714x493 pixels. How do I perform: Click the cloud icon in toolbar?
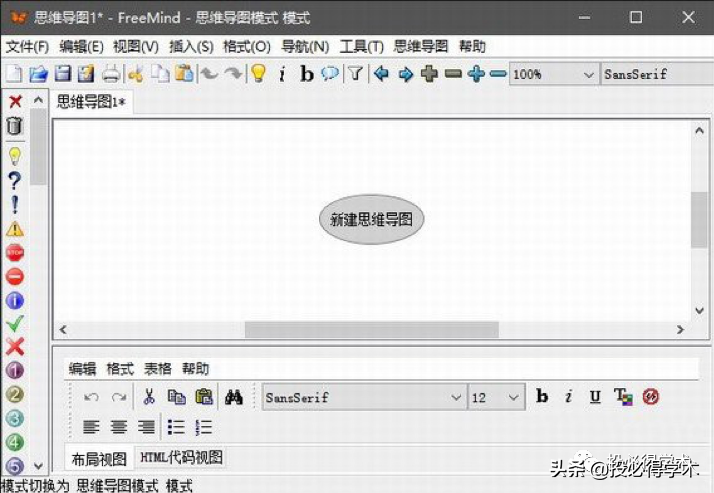(x=330, y=73)
